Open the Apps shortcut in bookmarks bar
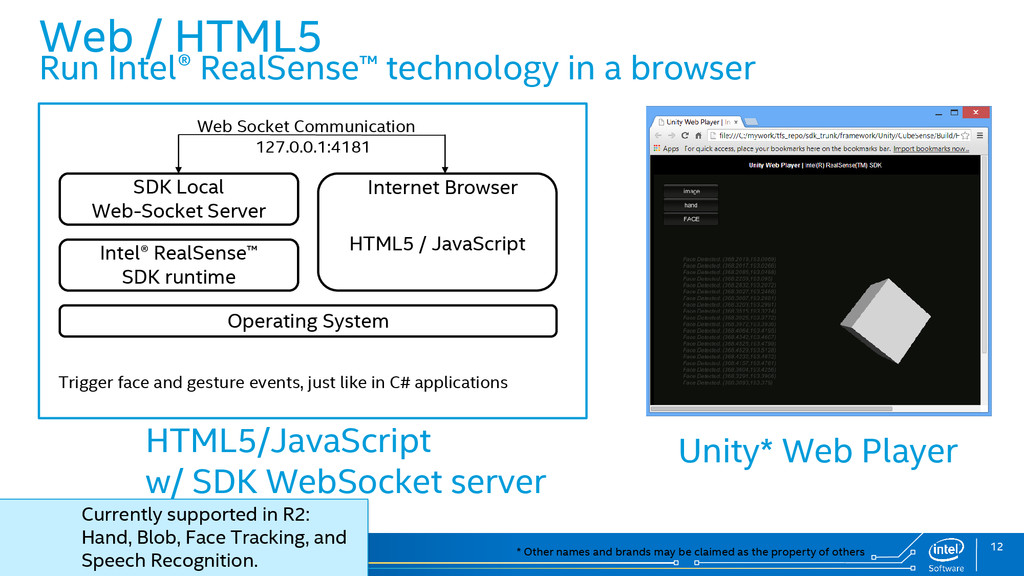 coord(666,149)
